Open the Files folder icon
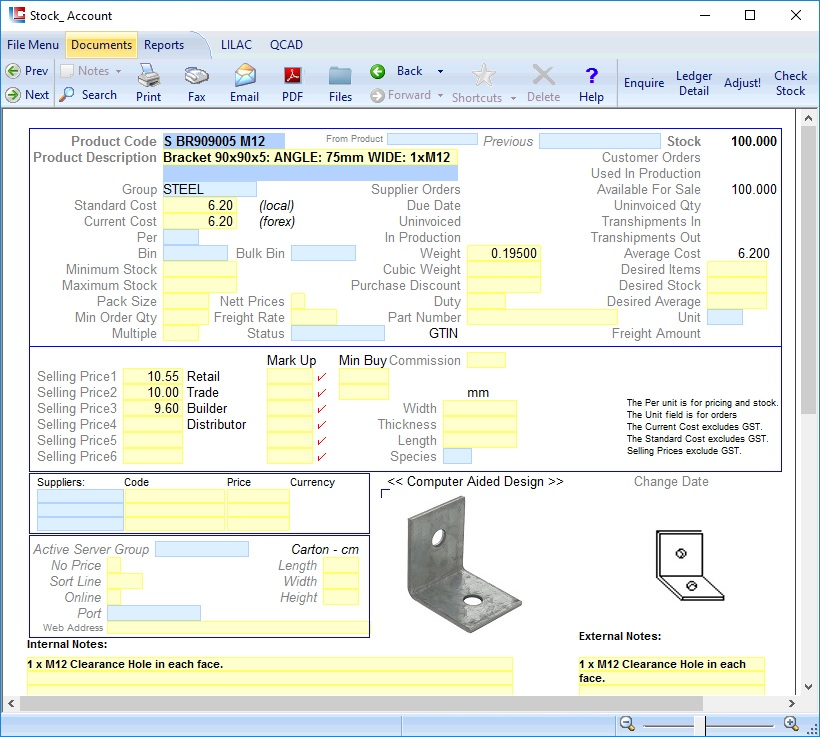 point(340,76)
